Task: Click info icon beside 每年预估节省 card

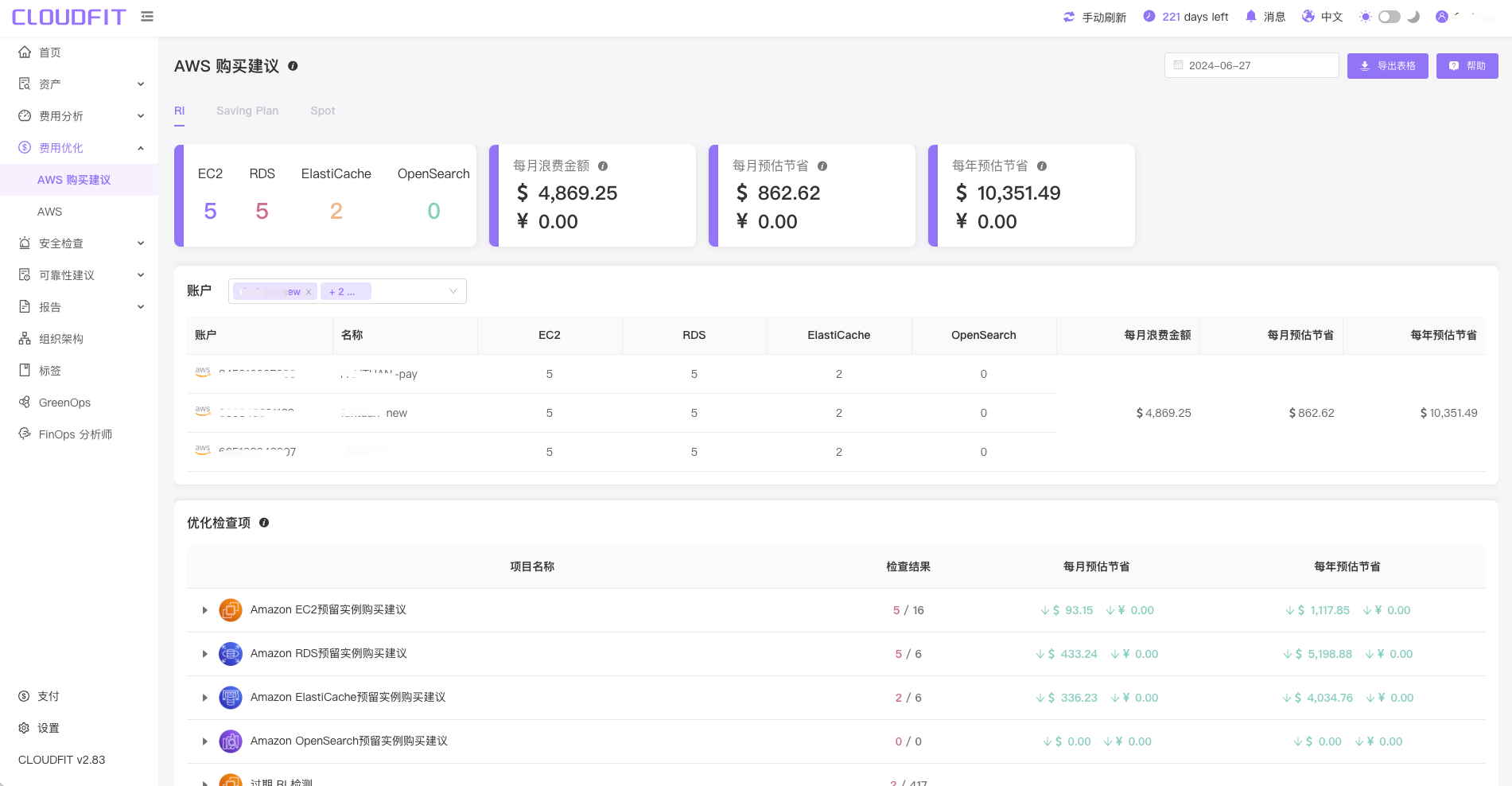Action: click(x=1042, y=166)
